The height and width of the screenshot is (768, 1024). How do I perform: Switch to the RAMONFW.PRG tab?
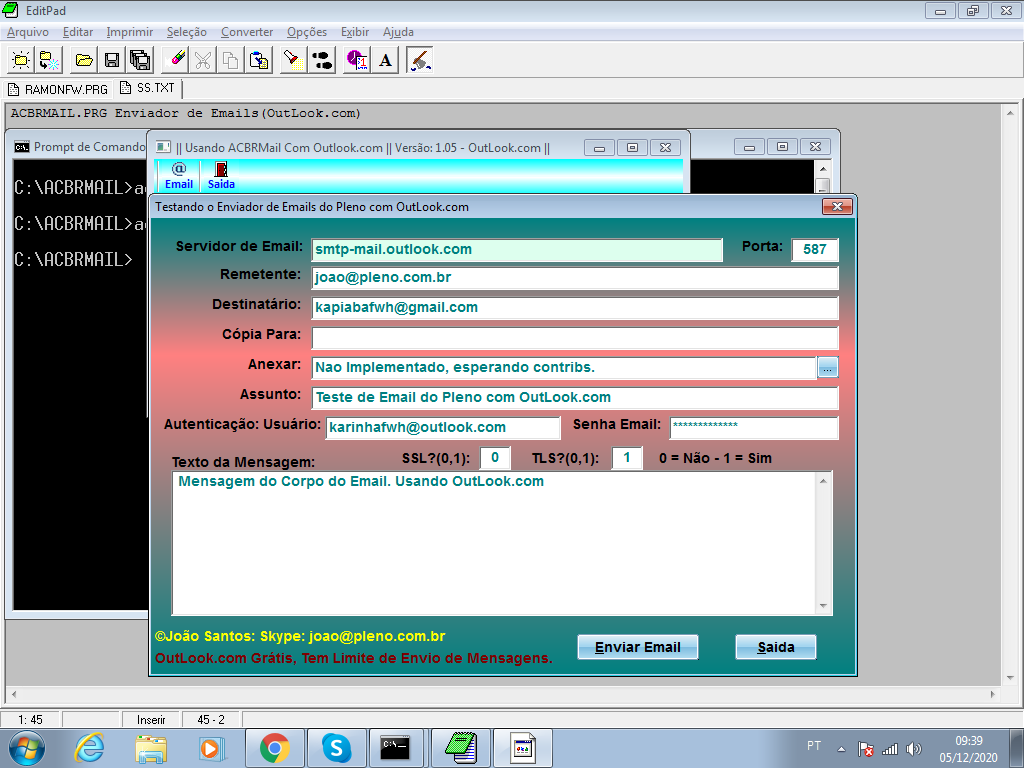[58, 89]
